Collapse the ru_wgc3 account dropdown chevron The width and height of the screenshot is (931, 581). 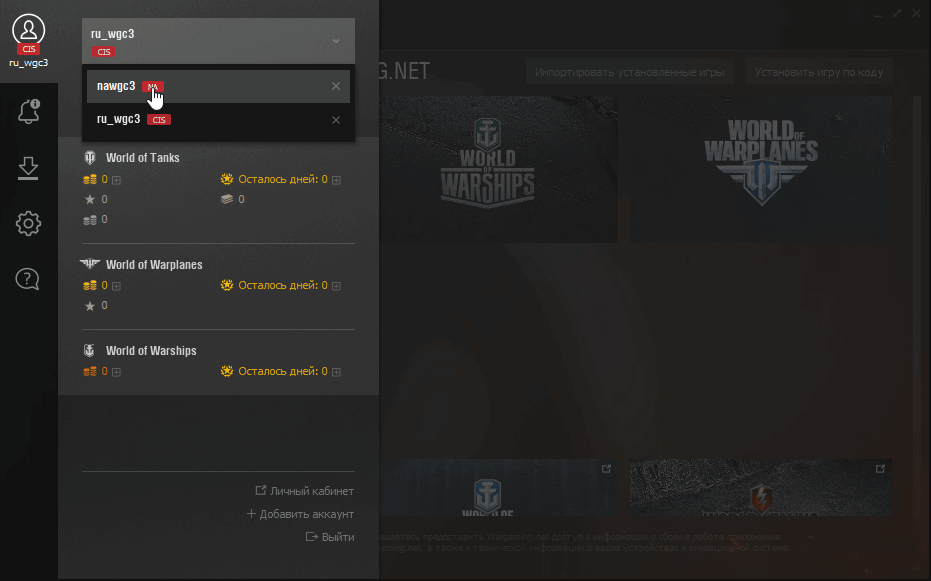pos(336,41)
